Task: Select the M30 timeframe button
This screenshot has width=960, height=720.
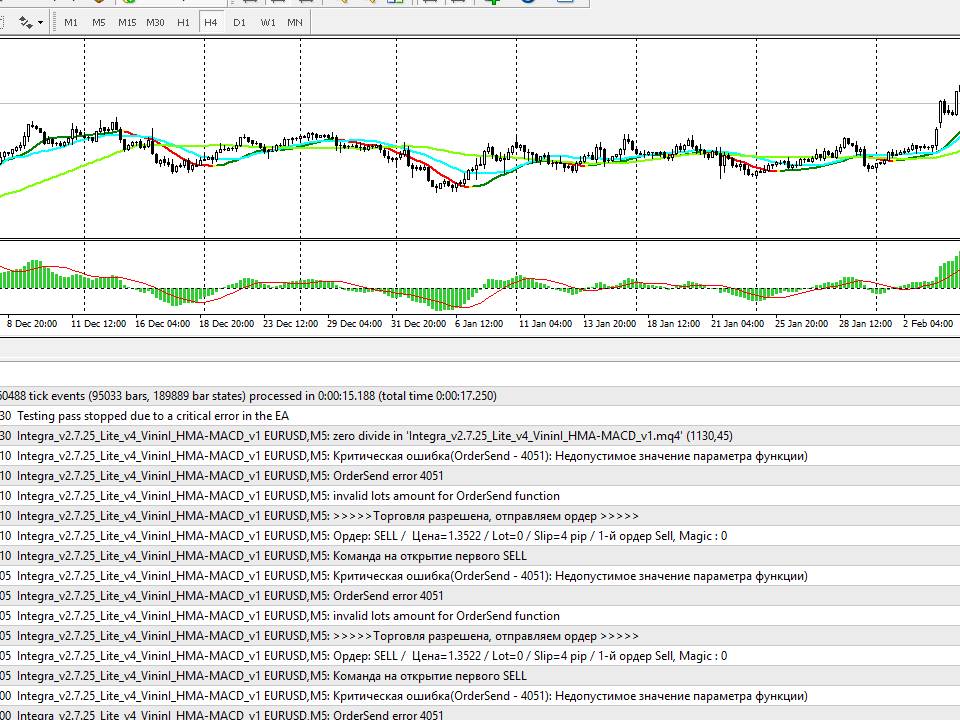Action: [155, 23]
